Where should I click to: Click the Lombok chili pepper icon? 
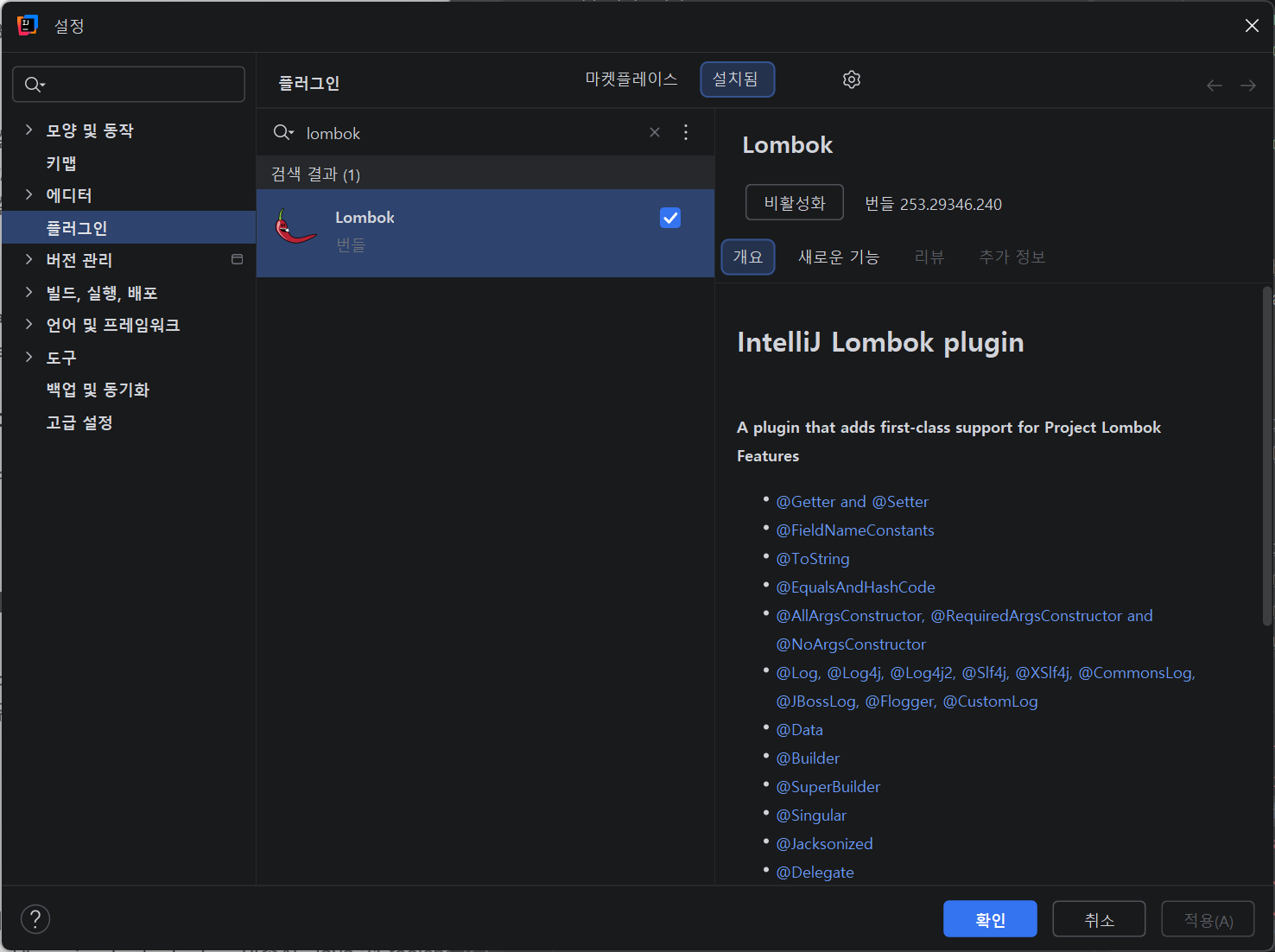click(x=295, y=228)
